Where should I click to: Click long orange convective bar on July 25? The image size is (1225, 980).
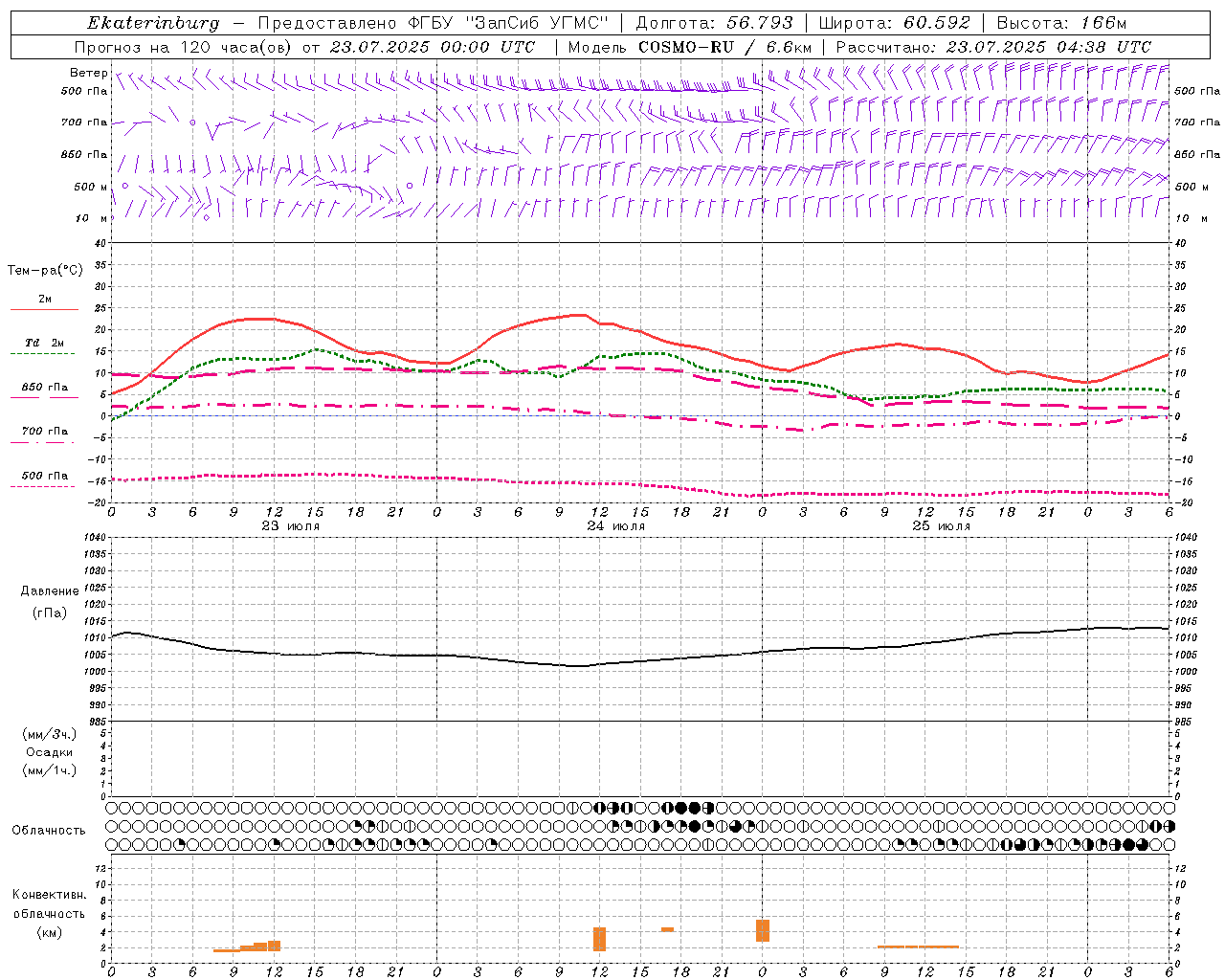(x=918, y=947)
